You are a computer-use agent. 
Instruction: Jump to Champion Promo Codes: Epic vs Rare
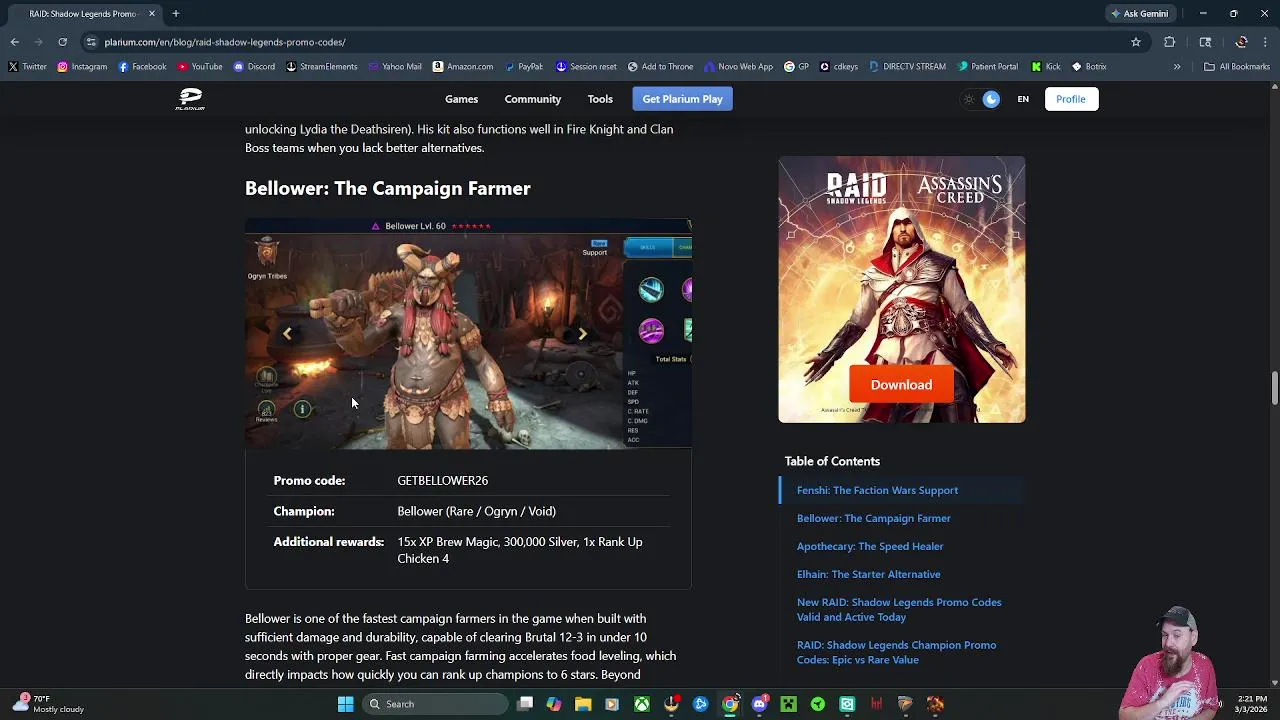pos(896,652)
